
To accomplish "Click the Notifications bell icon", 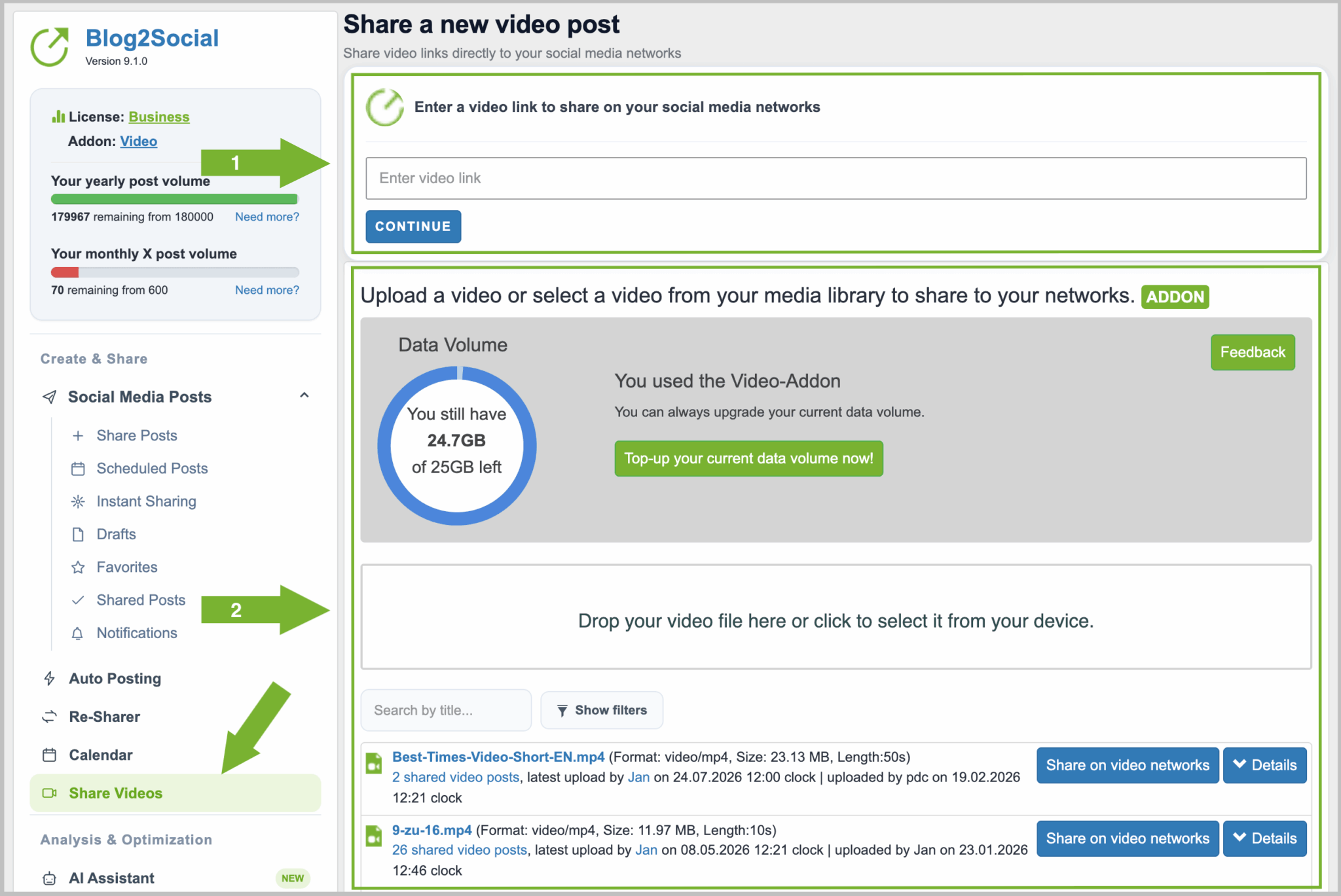I will (x=78, y=633).
